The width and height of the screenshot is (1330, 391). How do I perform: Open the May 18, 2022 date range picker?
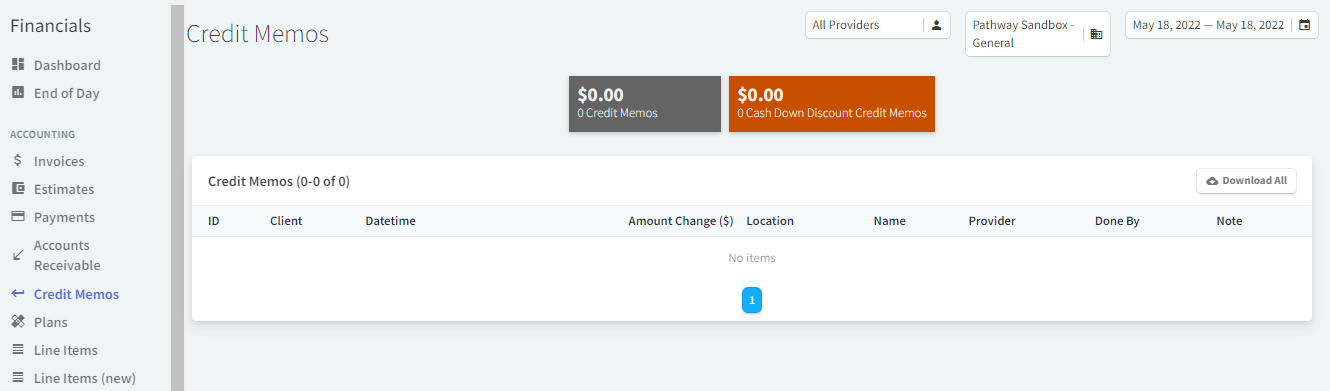point(1221,25)
